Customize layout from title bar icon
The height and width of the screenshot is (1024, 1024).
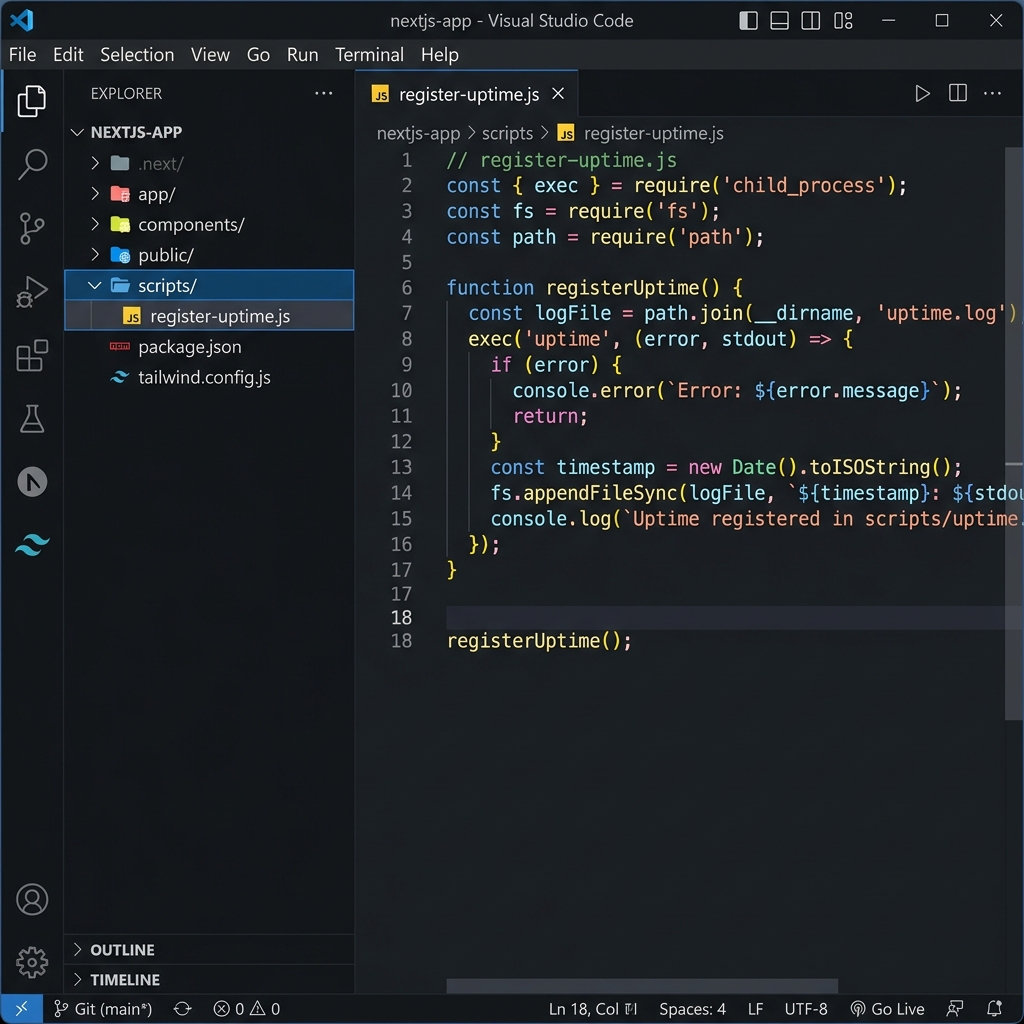(x=843, y=21)
